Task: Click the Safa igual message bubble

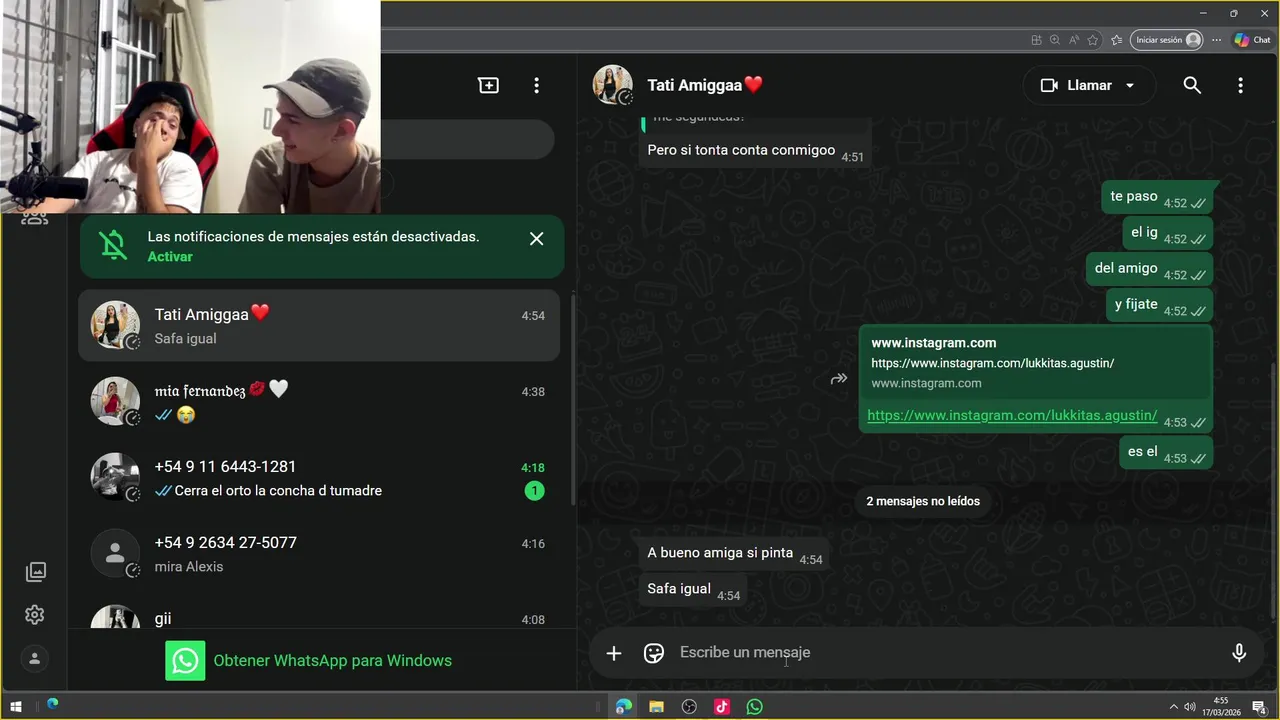Action: [693, 589]
